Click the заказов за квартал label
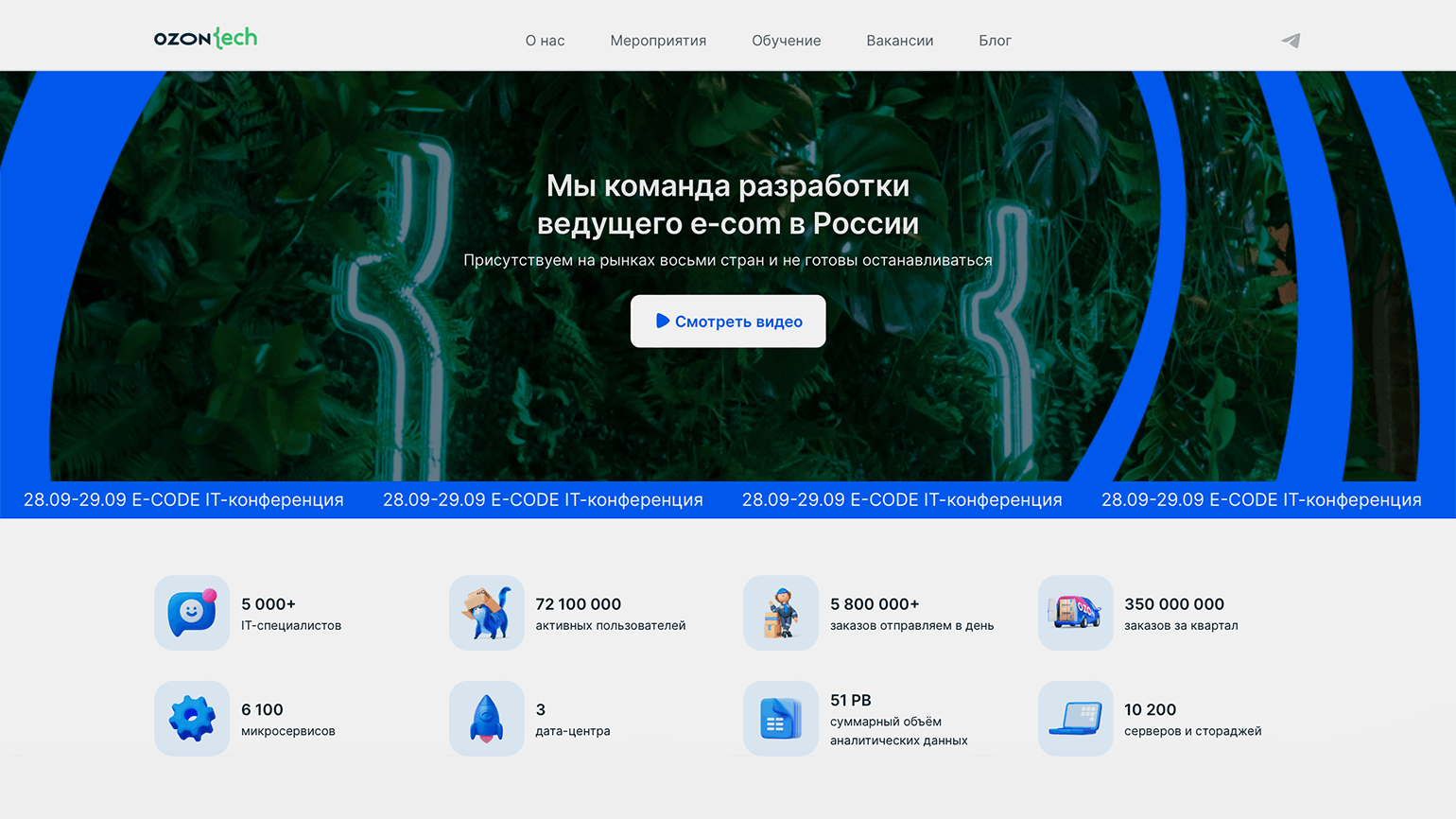 tap(1181, 625)
